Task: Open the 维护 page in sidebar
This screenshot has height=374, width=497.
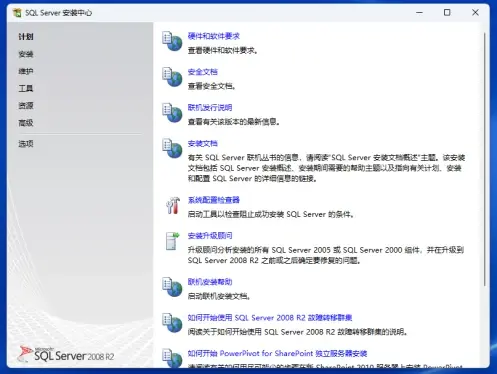Action: pyautogui.click(x=26, y=71)
